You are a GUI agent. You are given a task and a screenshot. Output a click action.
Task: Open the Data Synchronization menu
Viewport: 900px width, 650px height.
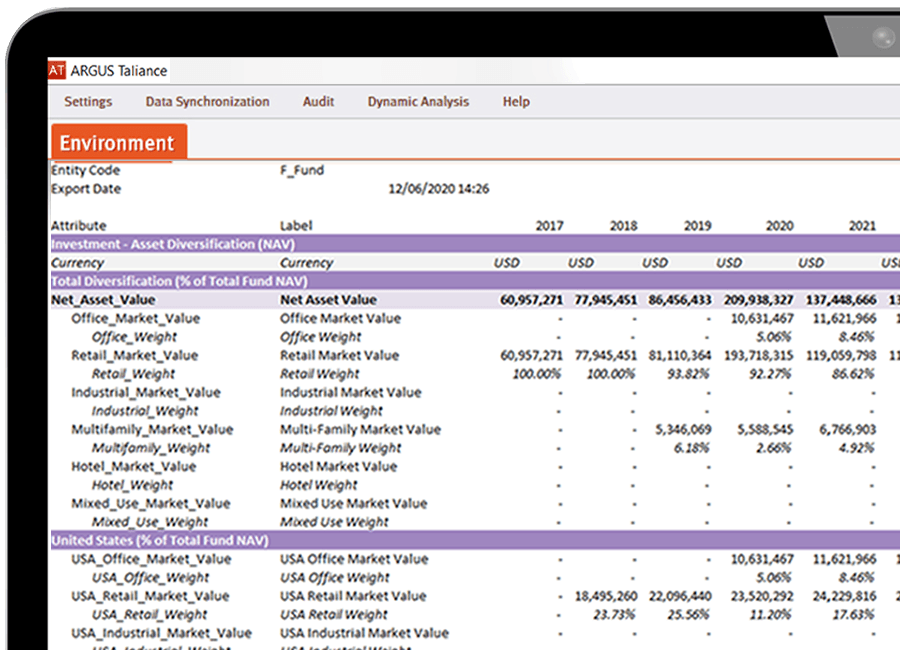(207, 102)
